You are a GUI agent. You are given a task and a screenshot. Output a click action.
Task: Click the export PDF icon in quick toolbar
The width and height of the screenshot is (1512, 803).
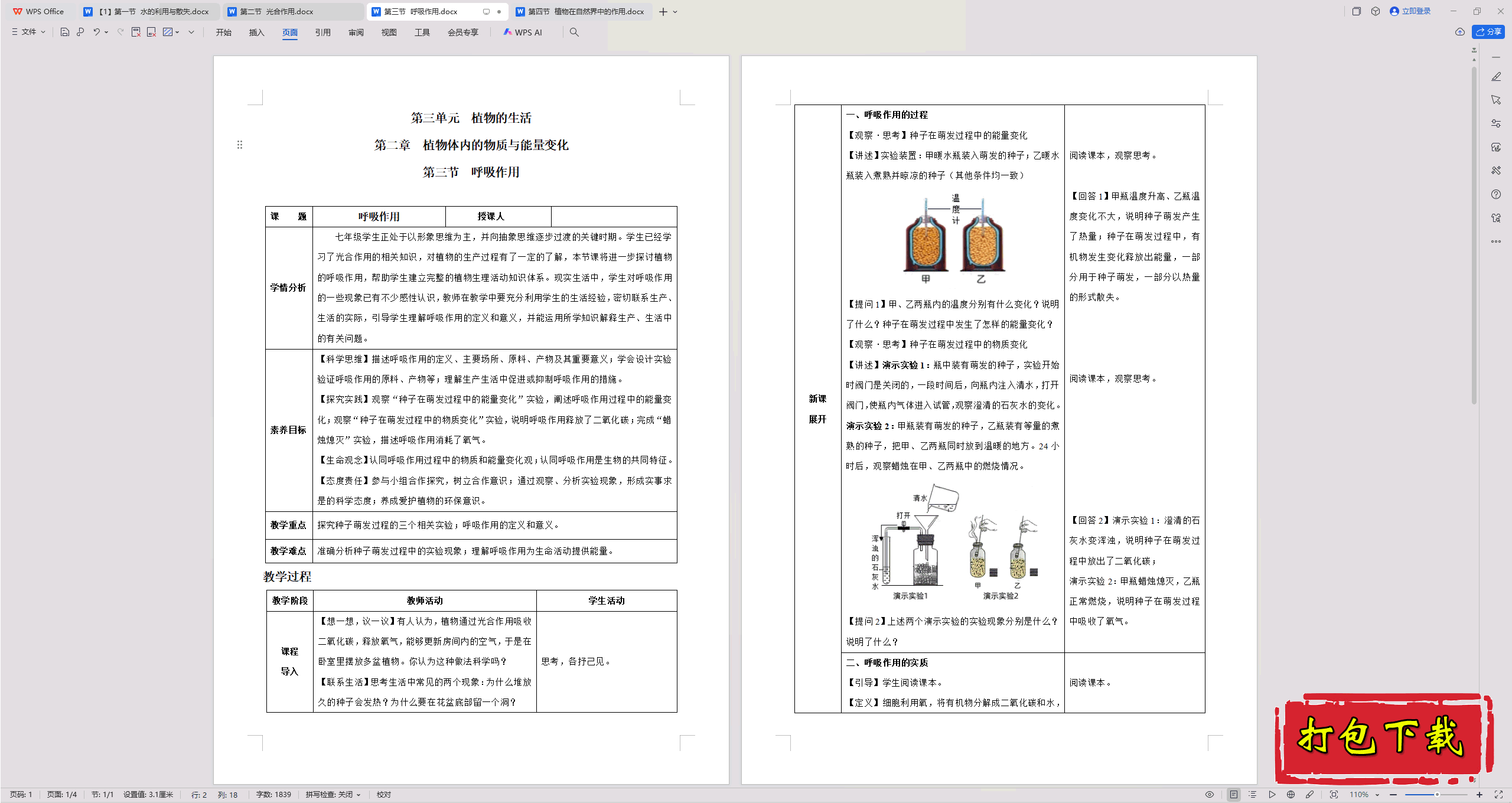[x=136, y=32]
